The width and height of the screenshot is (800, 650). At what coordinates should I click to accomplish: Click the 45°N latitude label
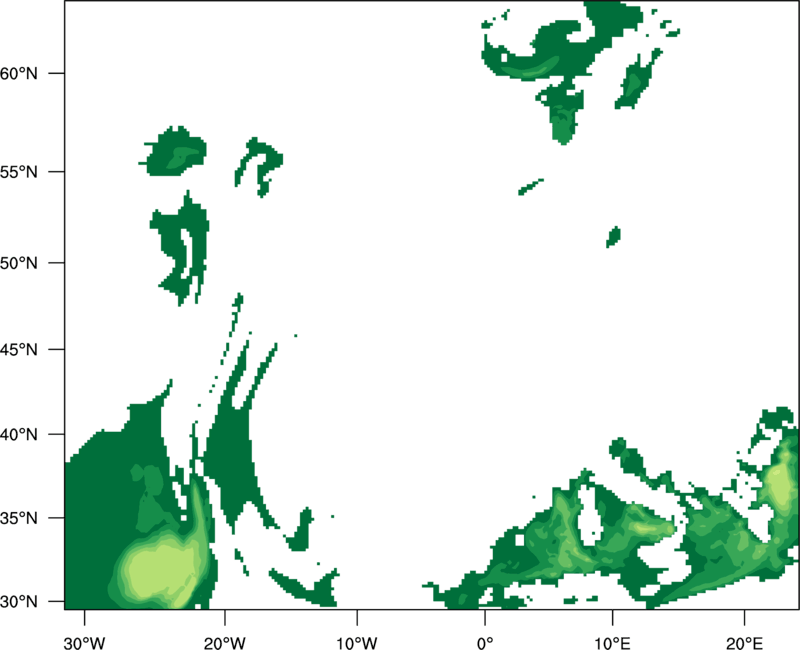[x=18, y=349]
